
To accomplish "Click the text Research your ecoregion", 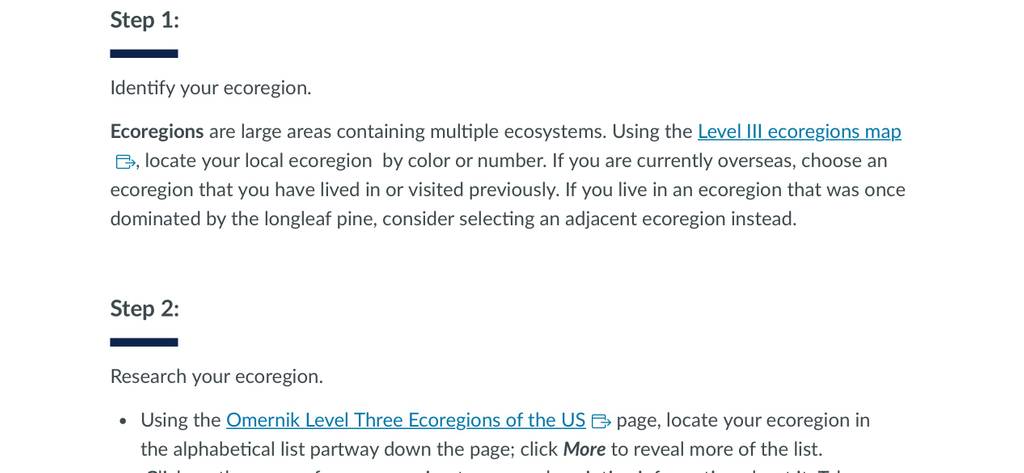I will 216,377.
